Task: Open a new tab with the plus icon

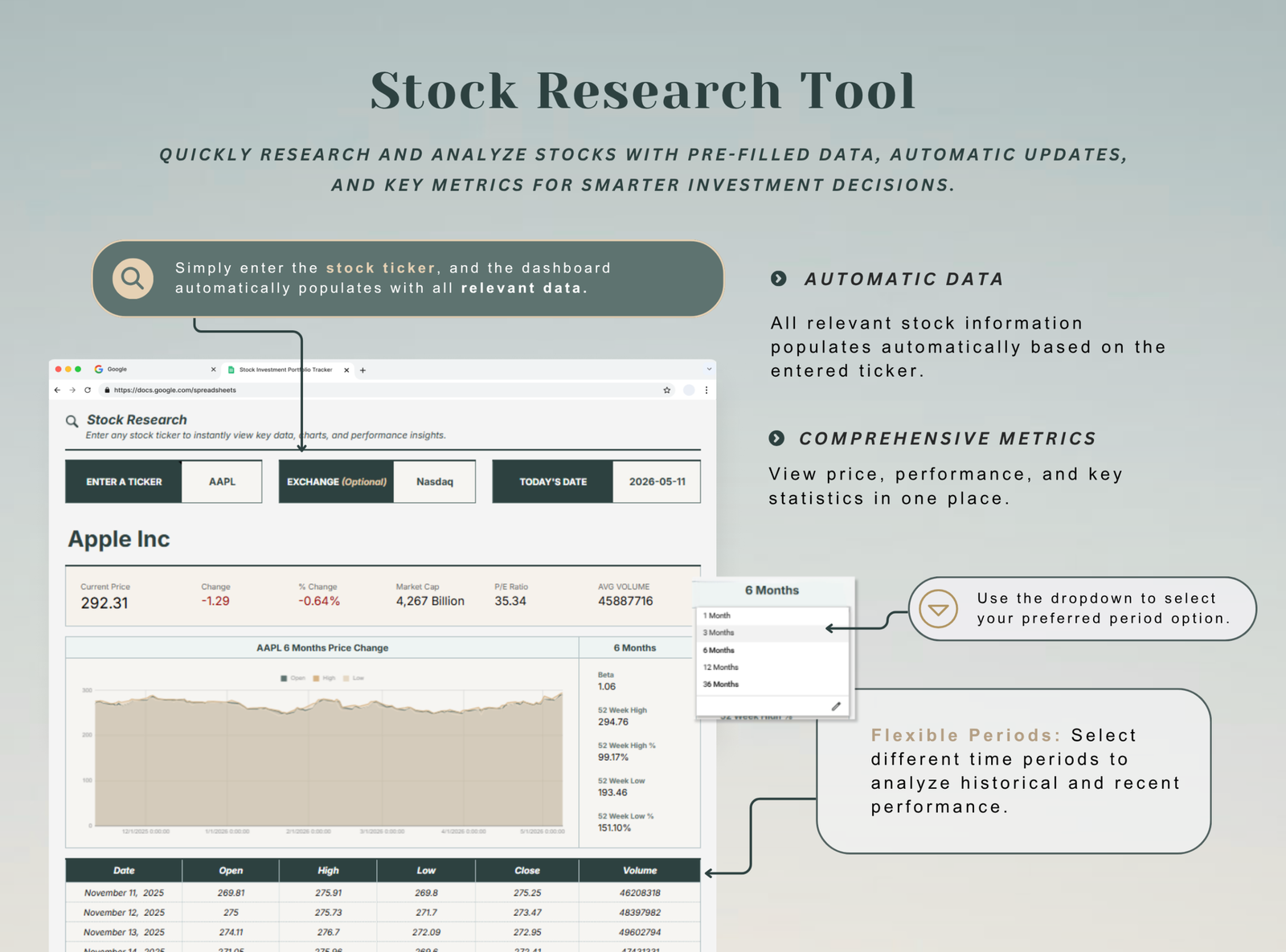Action: click(363, 370)
